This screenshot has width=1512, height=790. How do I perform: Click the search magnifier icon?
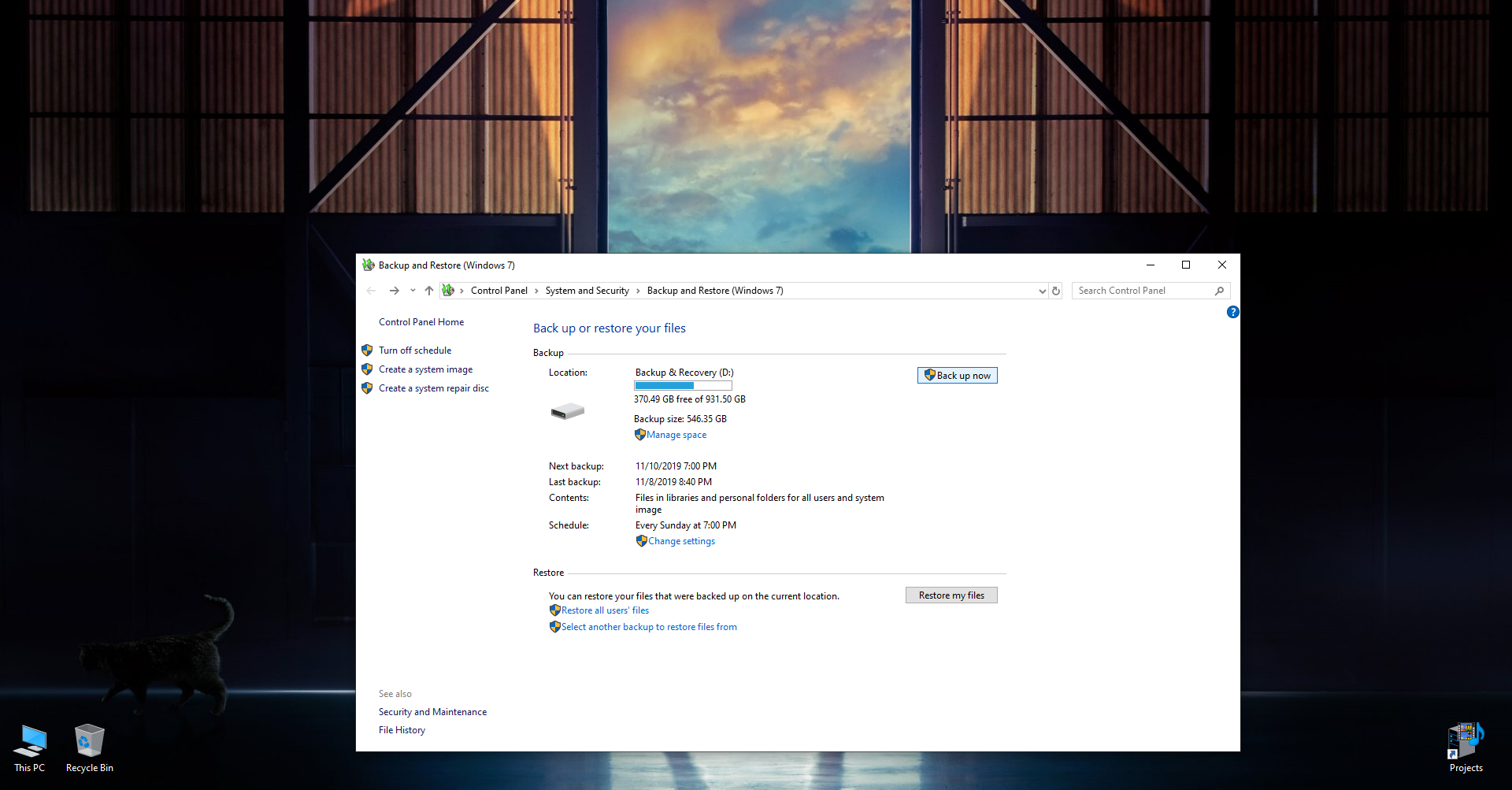1219,291
